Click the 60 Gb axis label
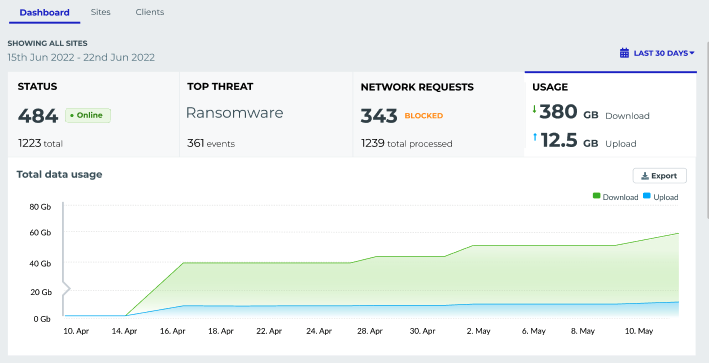 (x=40, y=233)
